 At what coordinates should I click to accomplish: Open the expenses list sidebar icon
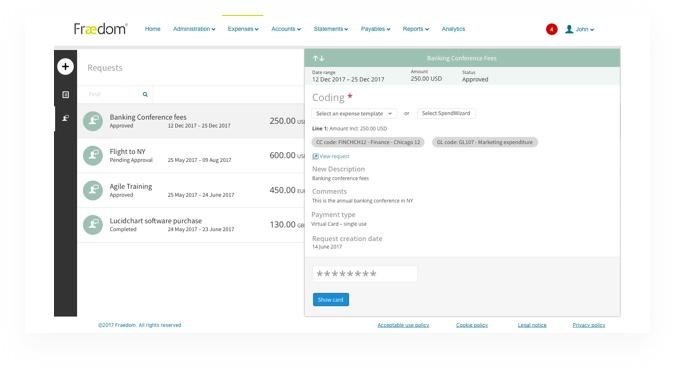65,95
